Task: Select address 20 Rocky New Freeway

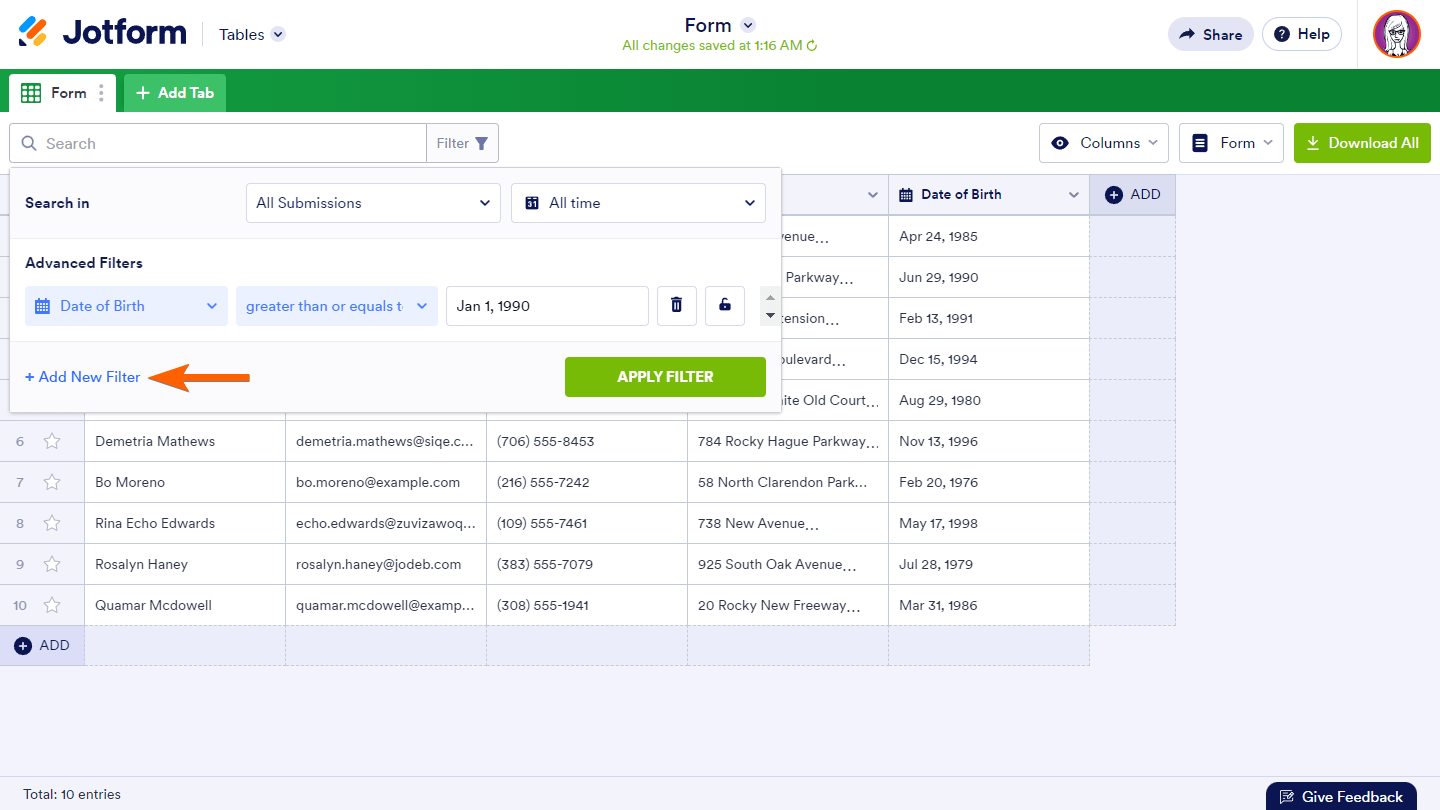Action: click(x=788, y=605)
